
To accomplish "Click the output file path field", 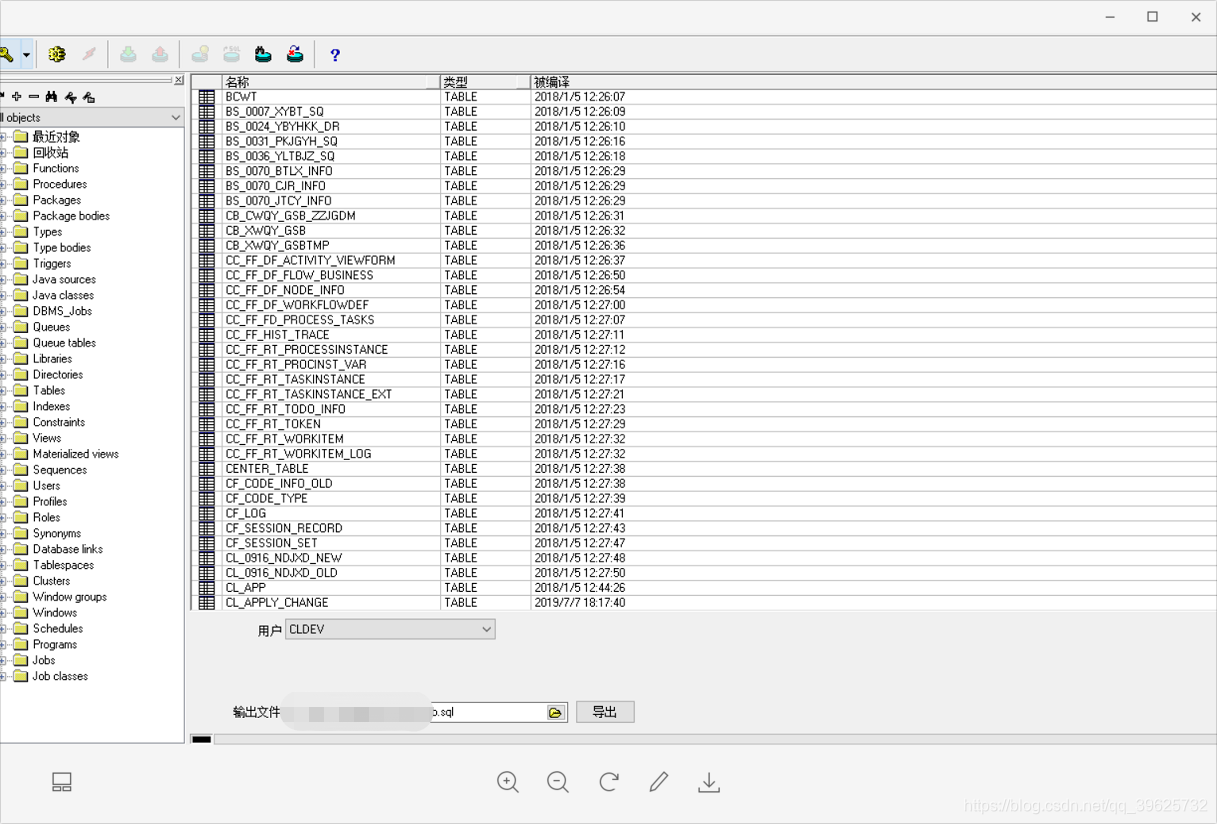I will pos(415,712).
